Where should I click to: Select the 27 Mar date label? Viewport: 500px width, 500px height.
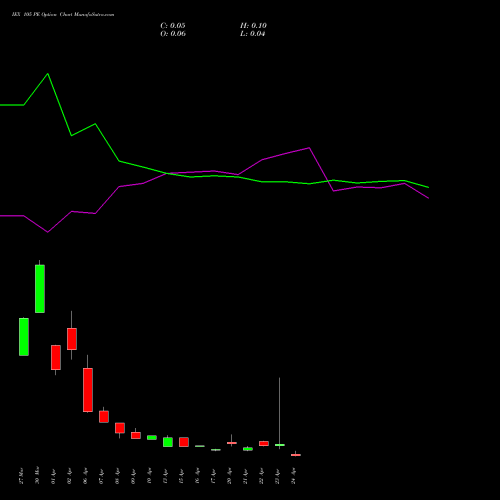pos(21,476)
